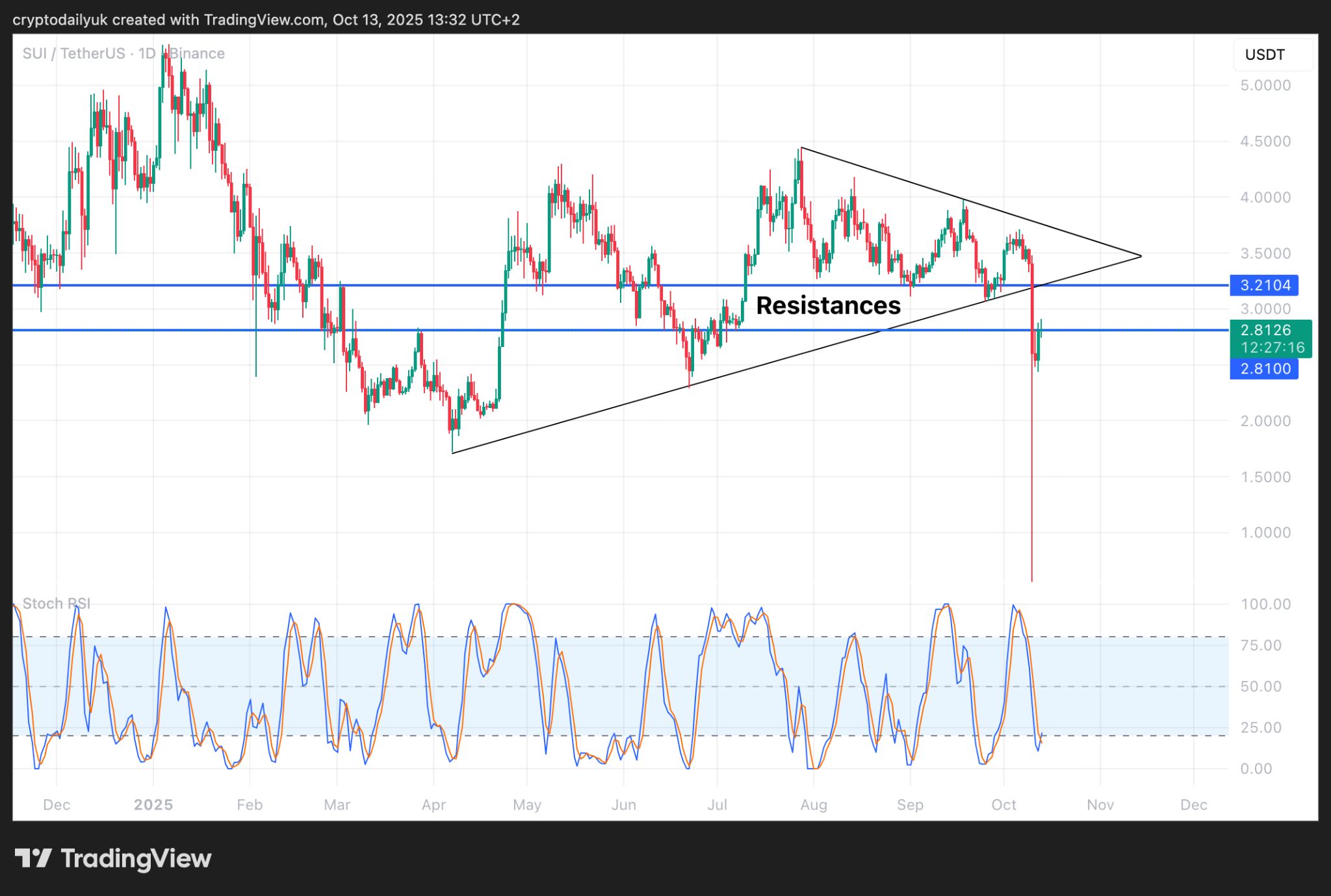Click the 1.0000 price scale value
Viewport: 1331px width, 896px height.
tap(1265, 533)
